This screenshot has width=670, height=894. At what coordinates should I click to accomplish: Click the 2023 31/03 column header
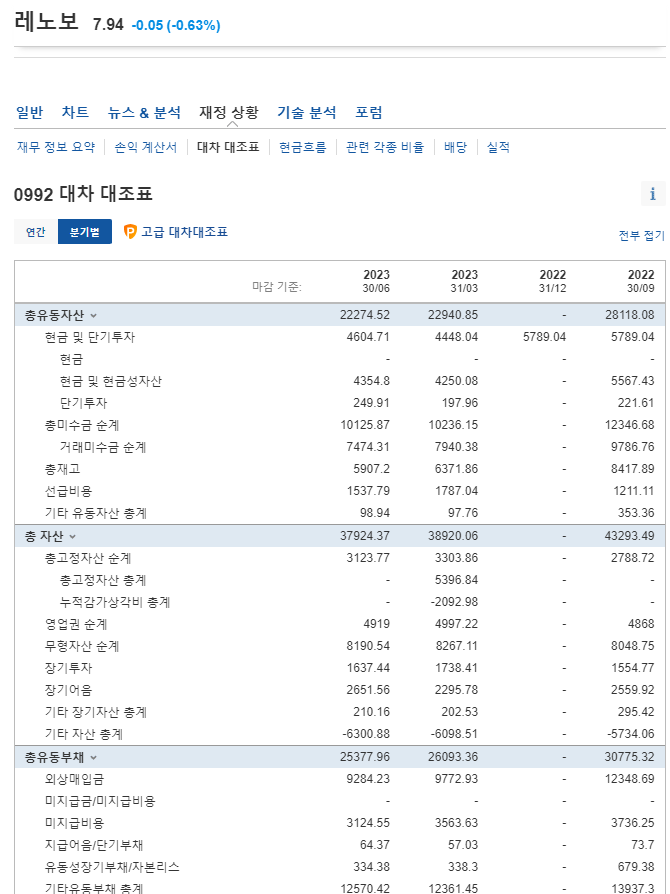[x=464, y=281]
